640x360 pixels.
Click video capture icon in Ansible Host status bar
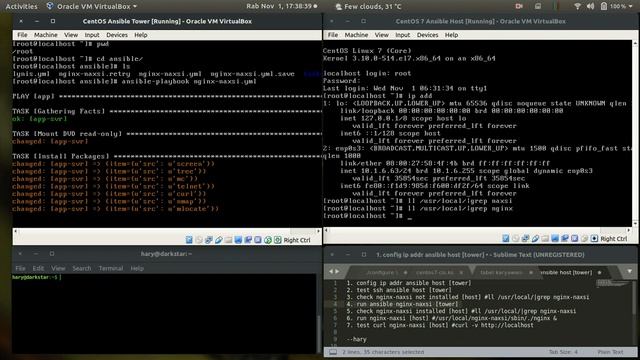point(564,238)
